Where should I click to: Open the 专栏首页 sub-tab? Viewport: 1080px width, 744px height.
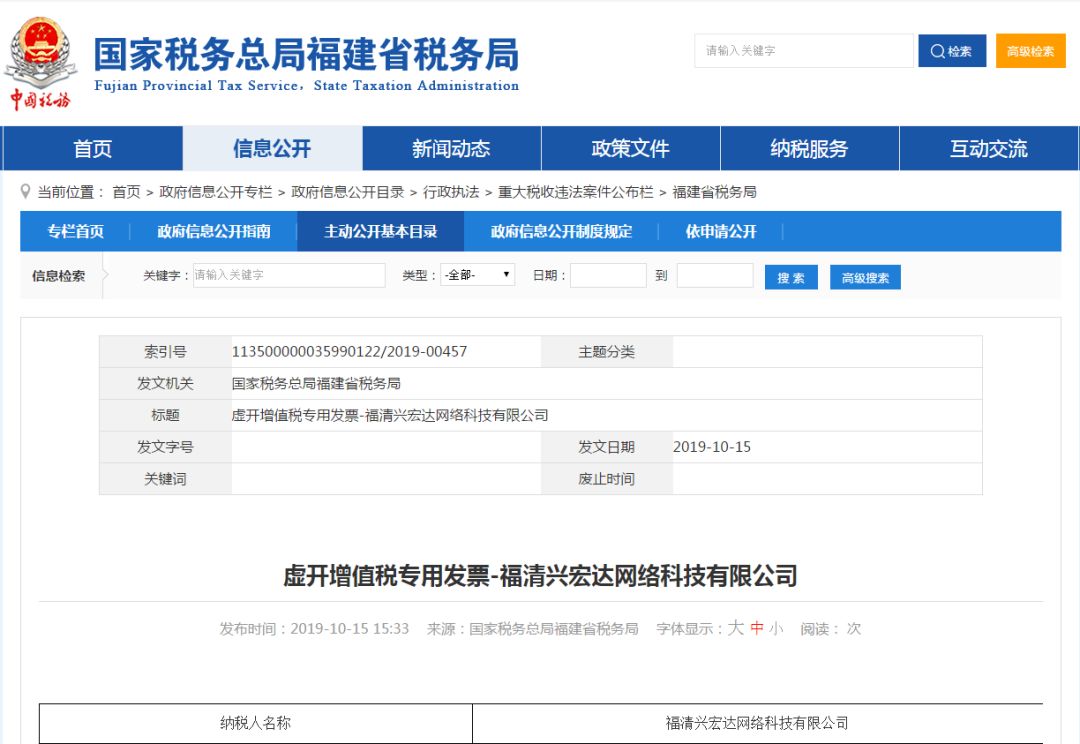point(76,231)
